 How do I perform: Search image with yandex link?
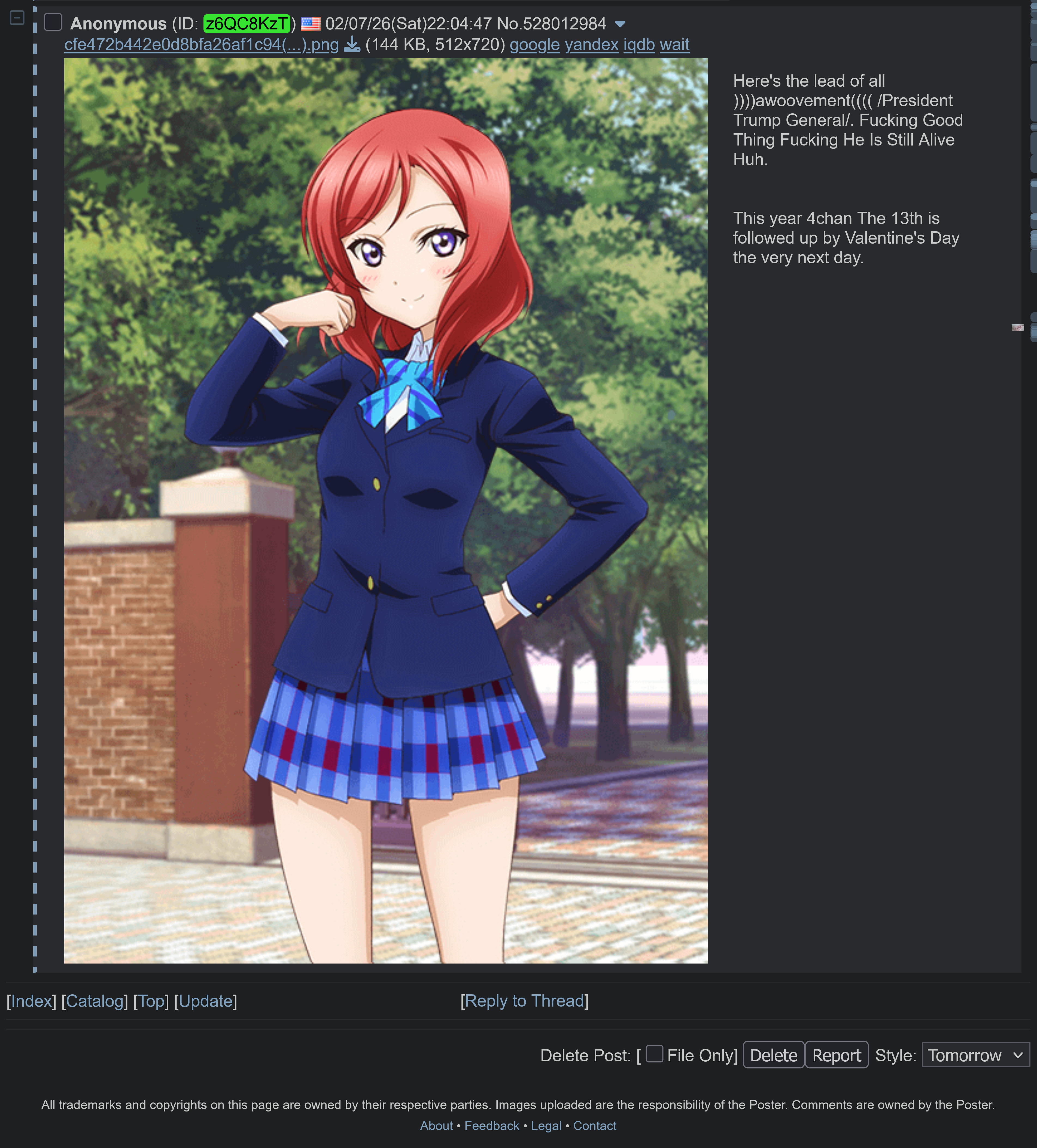pos(591,44)
